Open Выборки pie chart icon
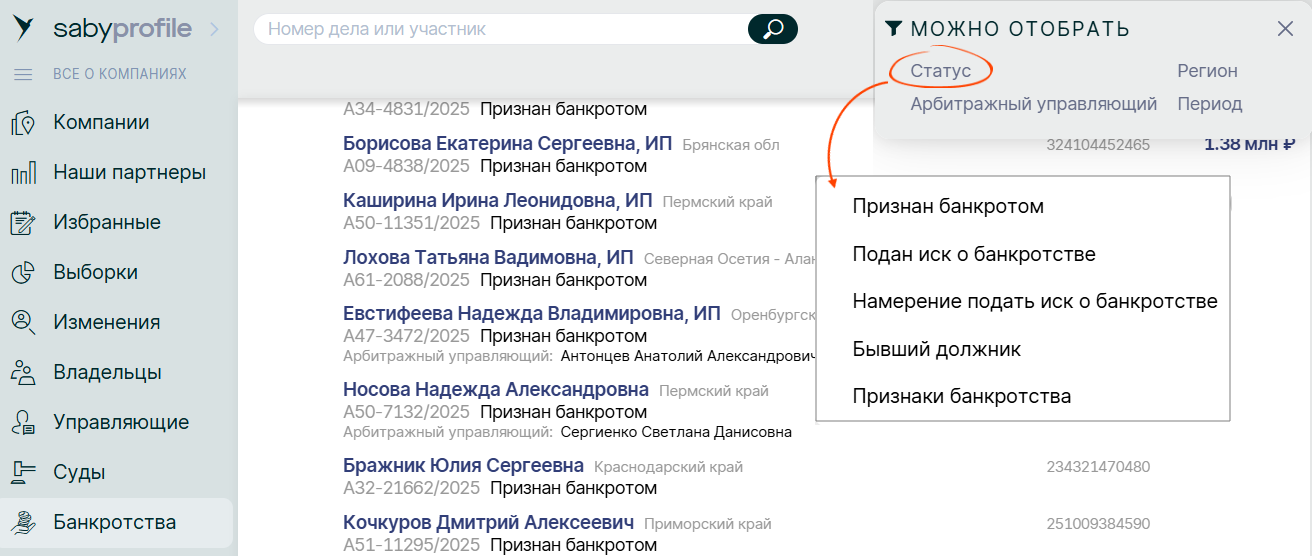The height and width of the screenshot is (556, 1312). [x=23, y=273]
